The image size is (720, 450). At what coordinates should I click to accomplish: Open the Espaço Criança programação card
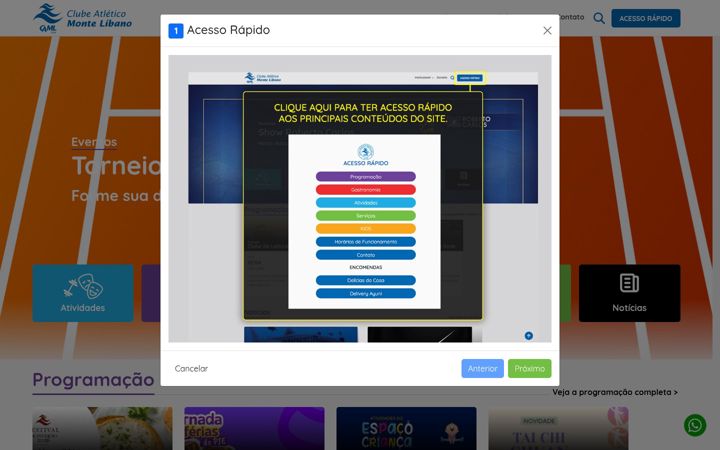pyautogui.click(x=406, y=428)
